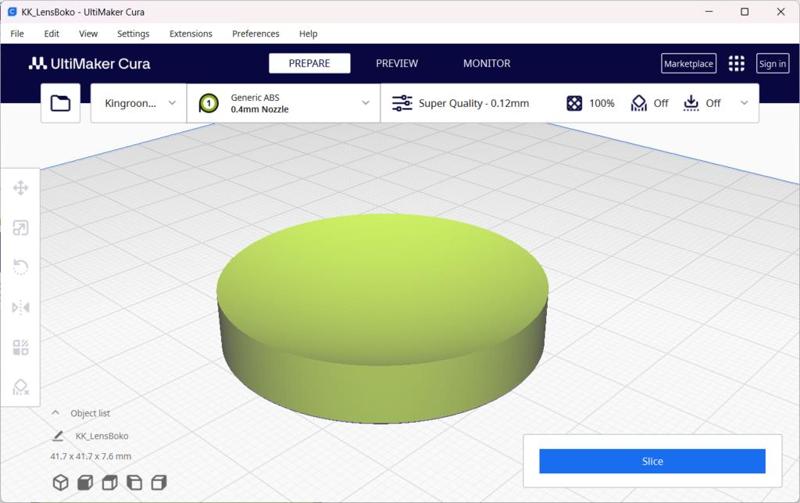The height and width of the screenshot is (503, 800).
Task: Open the UltiMaker apps grid icon
Action: (x=736, y=63)
